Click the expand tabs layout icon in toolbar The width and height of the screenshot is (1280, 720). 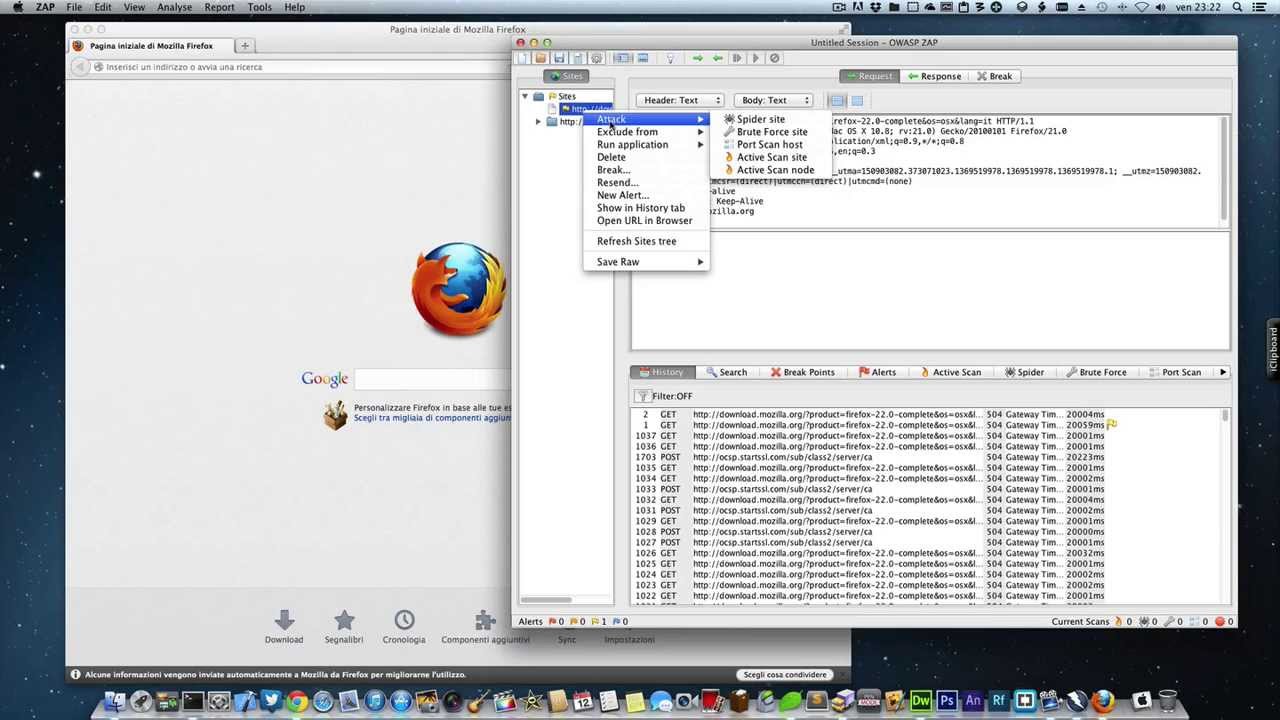point(623,58)
